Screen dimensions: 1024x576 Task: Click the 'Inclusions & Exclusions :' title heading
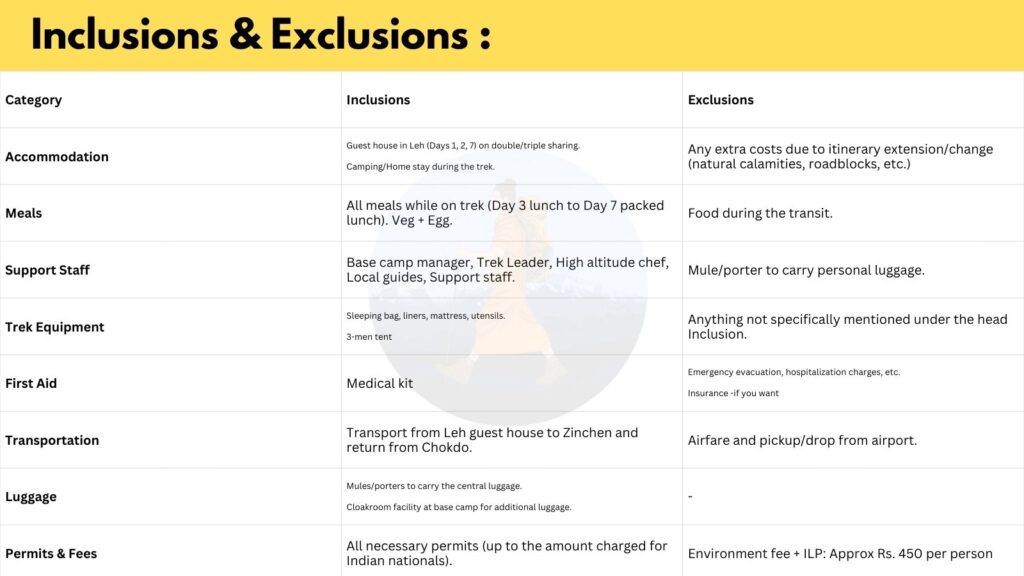[x=260, y=35]
